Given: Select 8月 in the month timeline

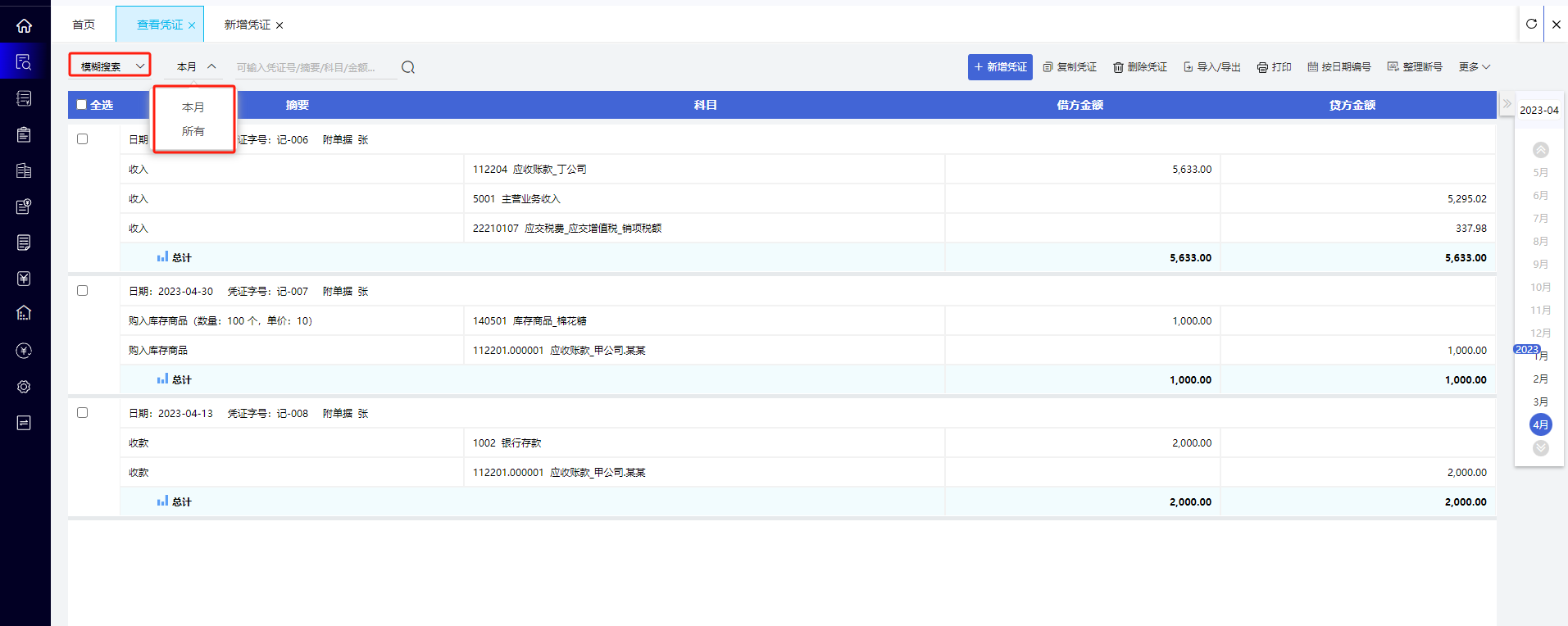Looking at the screenshot, I should click(x=1541, y=241).
